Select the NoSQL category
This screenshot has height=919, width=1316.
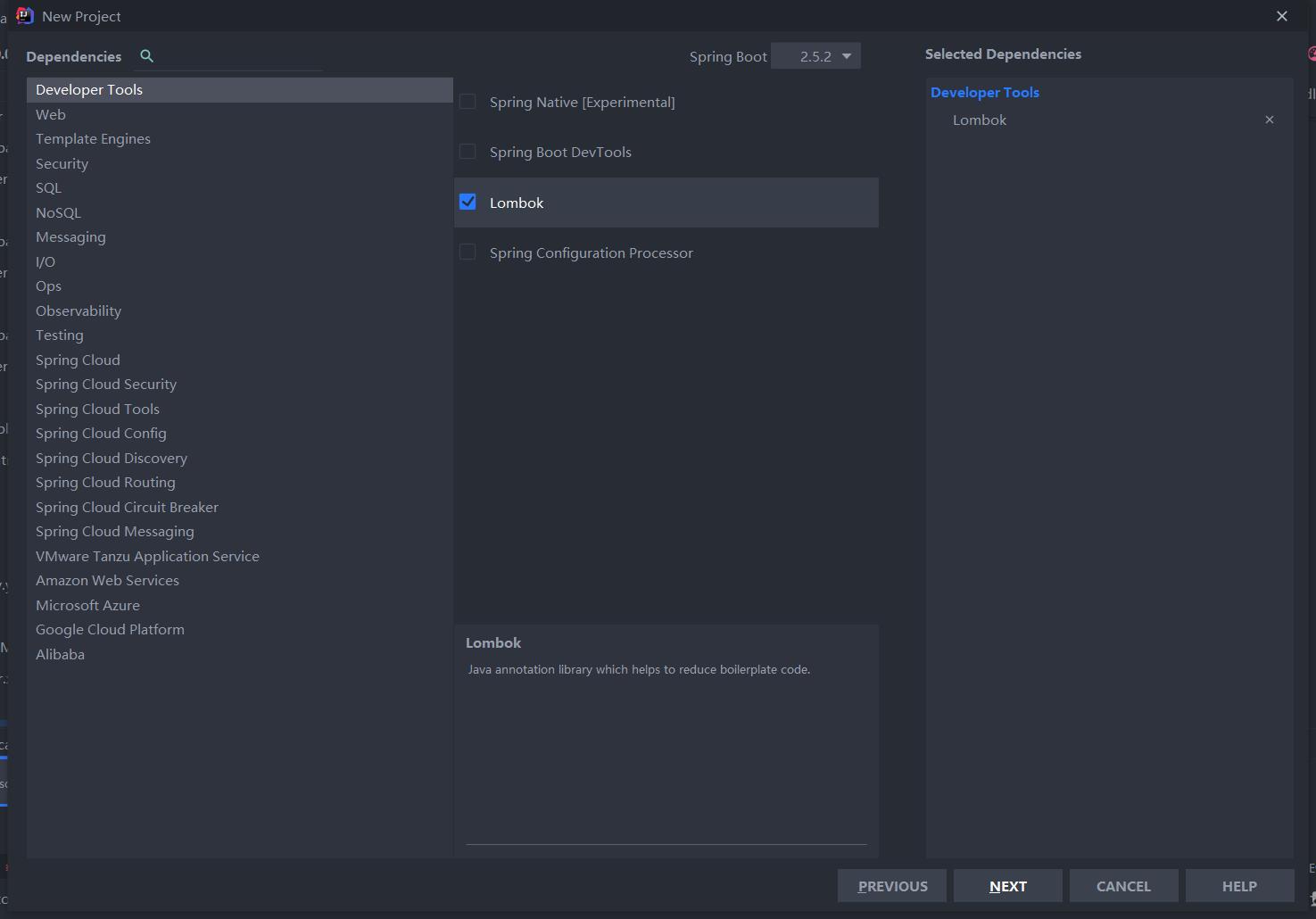[240, 212]
